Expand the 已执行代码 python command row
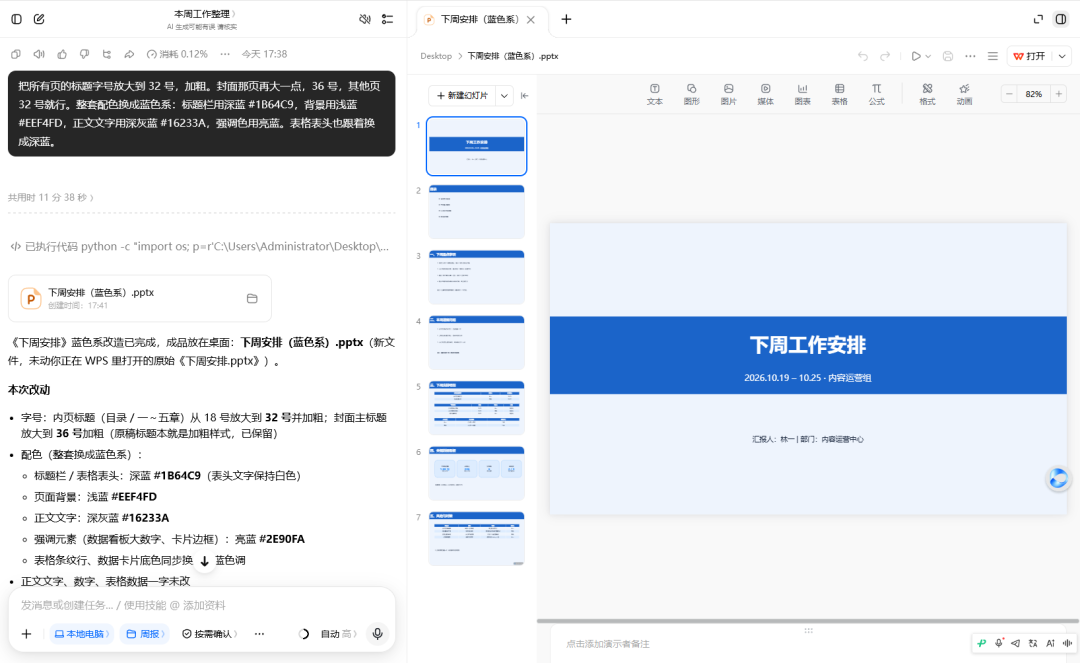The height and width of the screenshot is (663, 1080). 200,246
